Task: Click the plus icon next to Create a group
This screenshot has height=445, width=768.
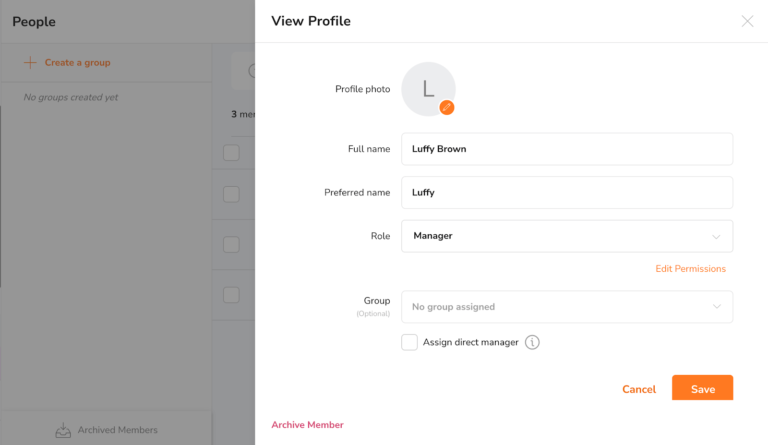Action: tap(30, 62)
